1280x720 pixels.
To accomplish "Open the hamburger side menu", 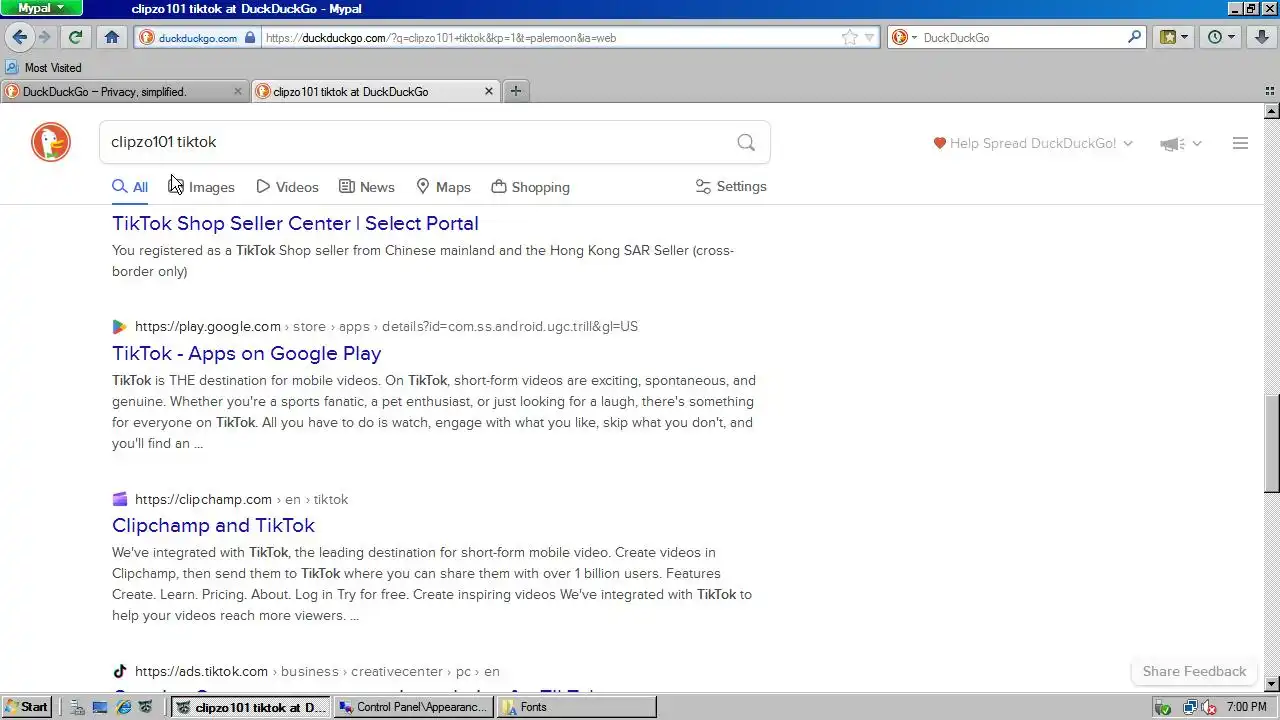I will tap(1240, 143).
